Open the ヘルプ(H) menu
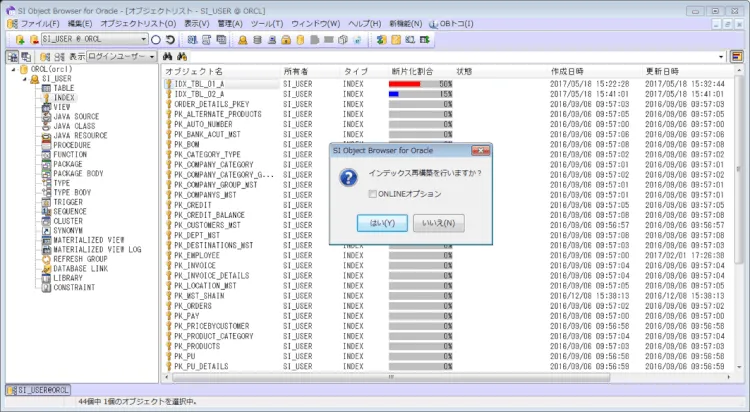The height and width of the screenshot is (412, 750). click(x=364, y=24)
